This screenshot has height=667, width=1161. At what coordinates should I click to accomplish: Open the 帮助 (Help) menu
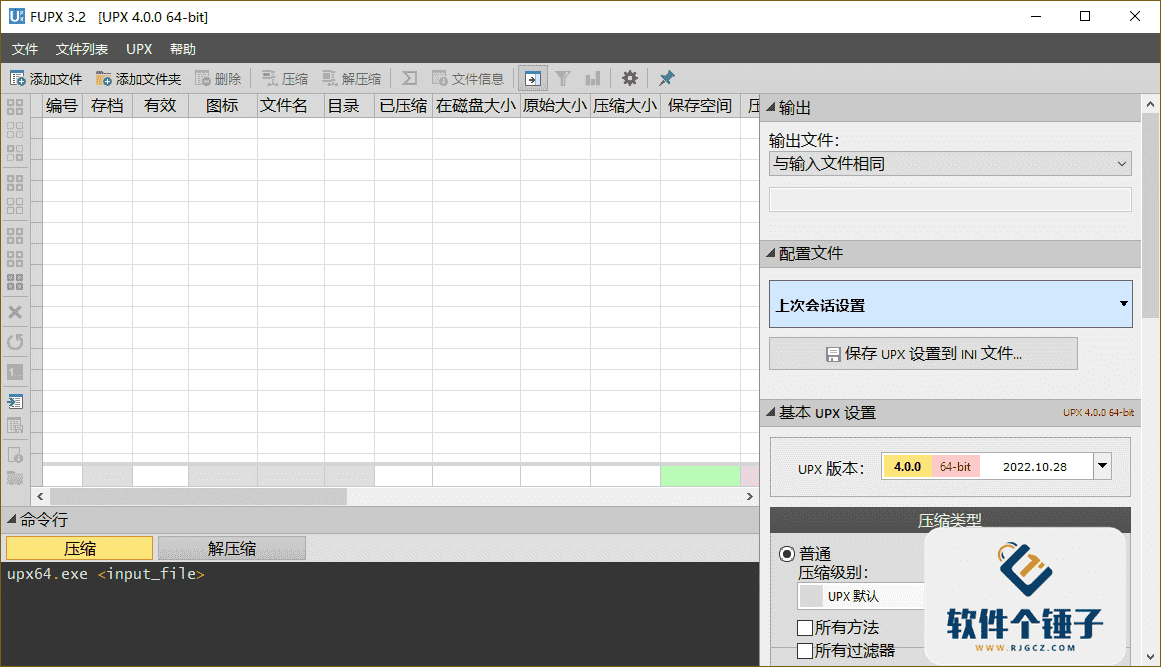(183, 48)
